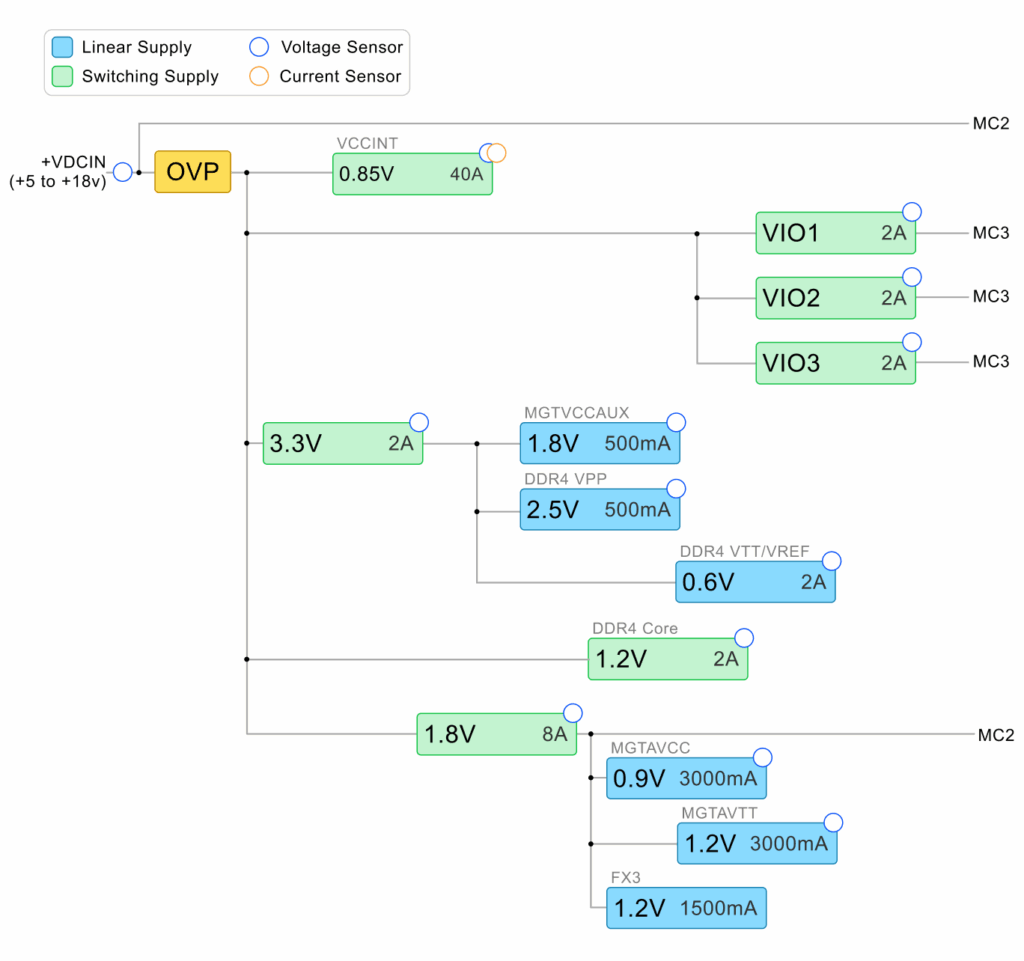
Task: Click the voltage sensor on MGTAVTT block
Action: point(833,823)
